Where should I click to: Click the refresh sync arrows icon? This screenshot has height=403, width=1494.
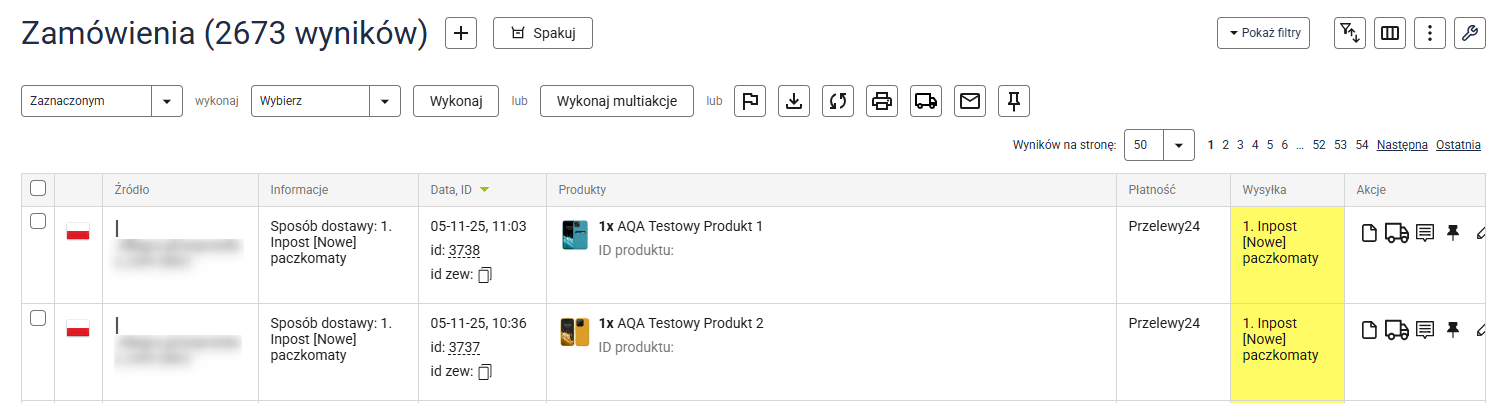coord(838,101)
